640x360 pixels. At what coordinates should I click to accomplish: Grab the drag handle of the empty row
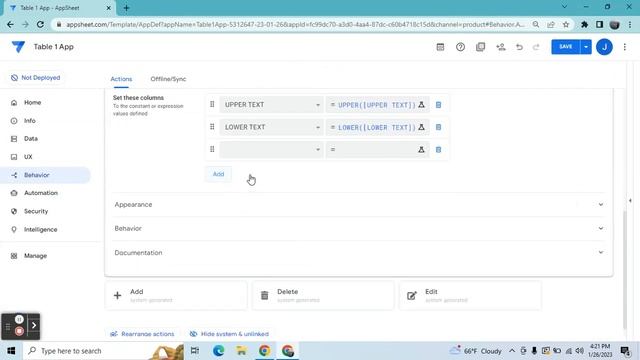pyautogui.click(x=212, y=149)
